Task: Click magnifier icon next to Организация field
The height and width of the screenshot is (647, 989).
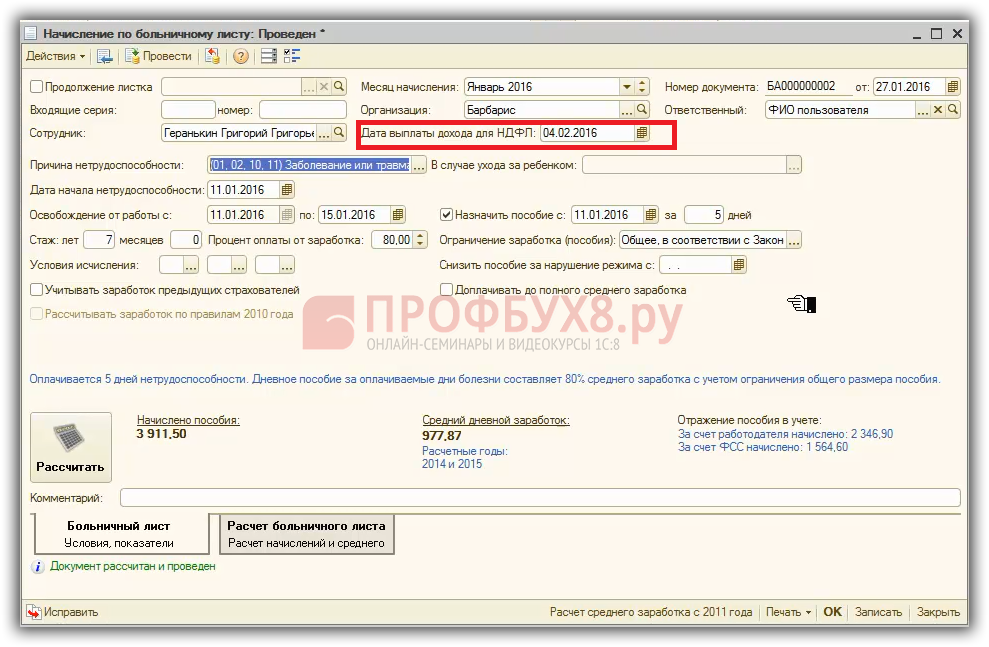Action: pyautogui.click(x=642, y=110)
